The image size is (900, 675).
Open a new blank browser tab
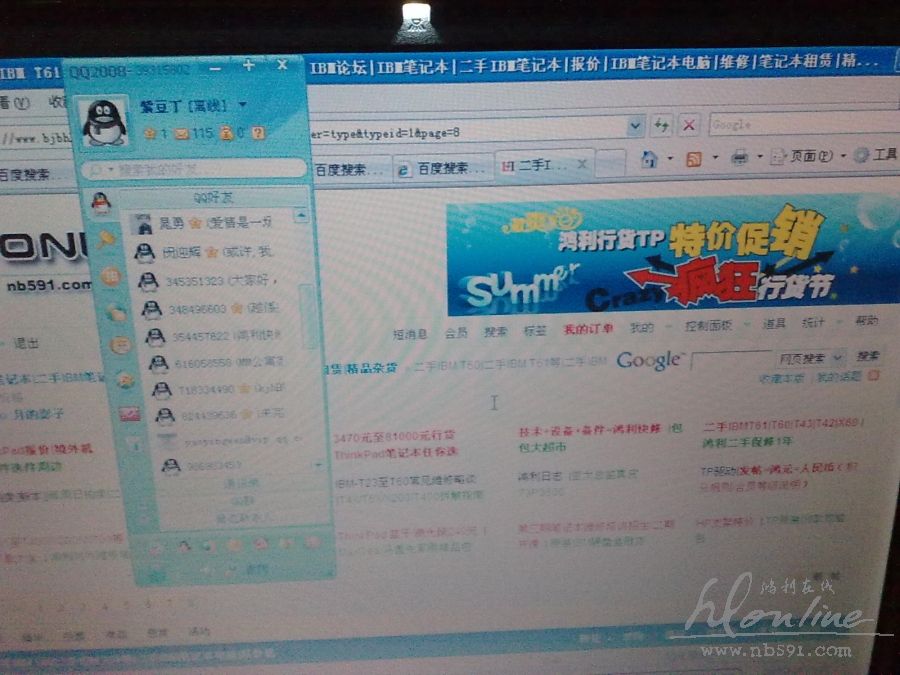[610, 163]
